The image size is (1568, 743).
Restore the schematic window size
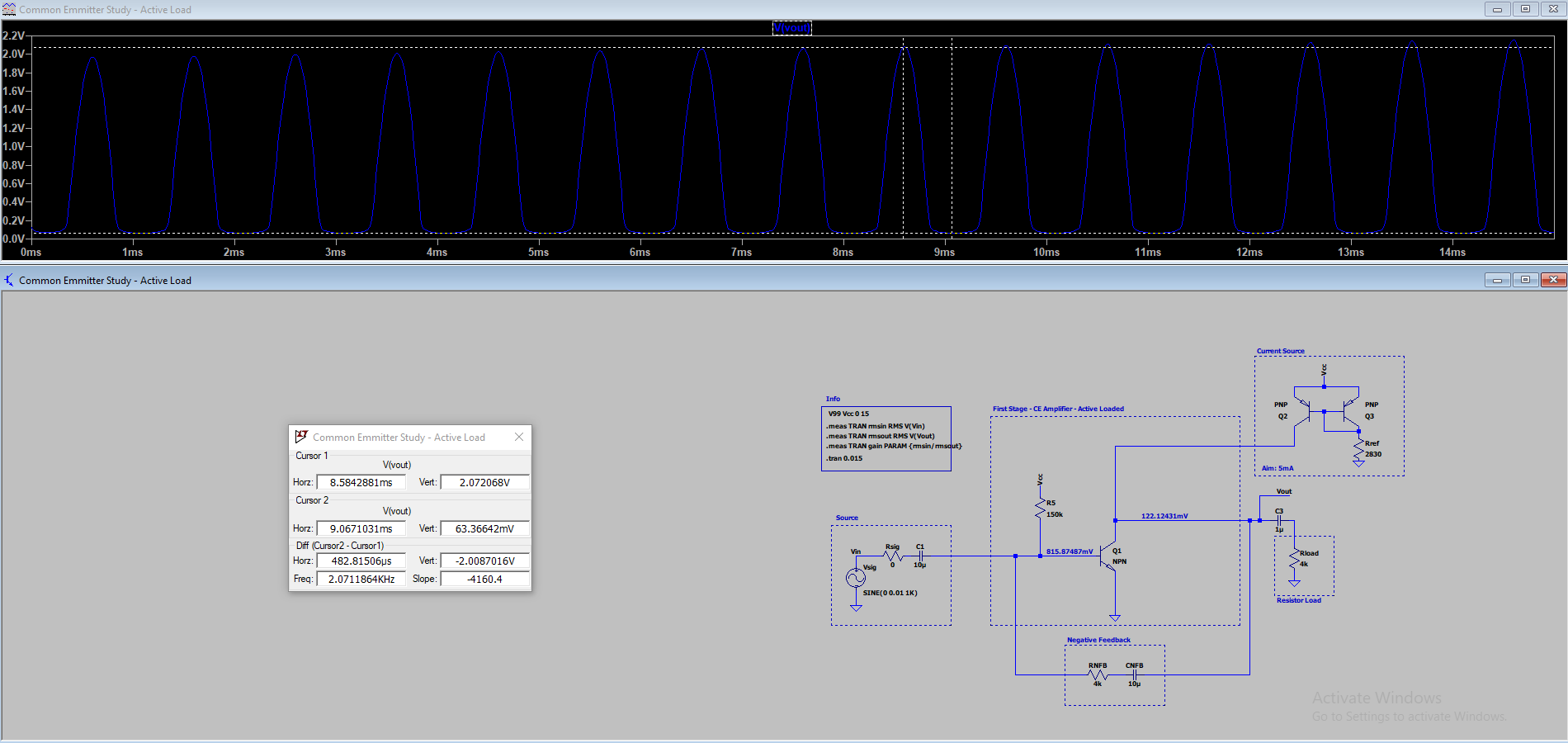click(1525, 280)
